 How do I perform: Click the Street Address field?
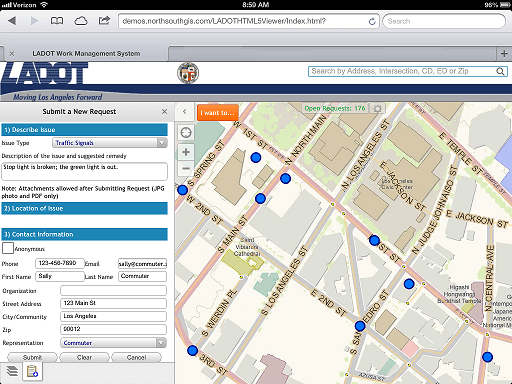113,303
